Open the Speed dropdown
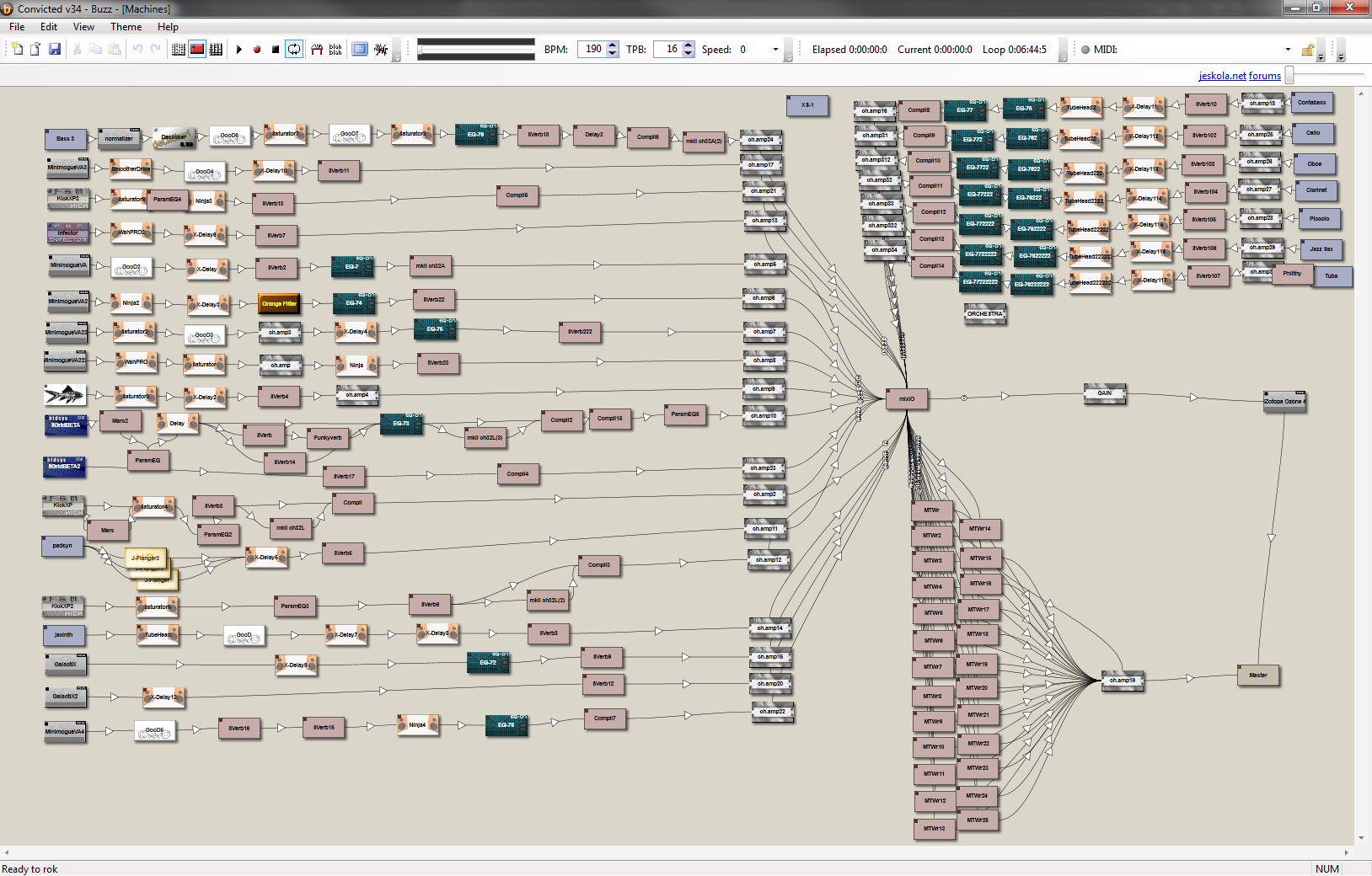Screen dimensions: 1372x876 (775, 50)
